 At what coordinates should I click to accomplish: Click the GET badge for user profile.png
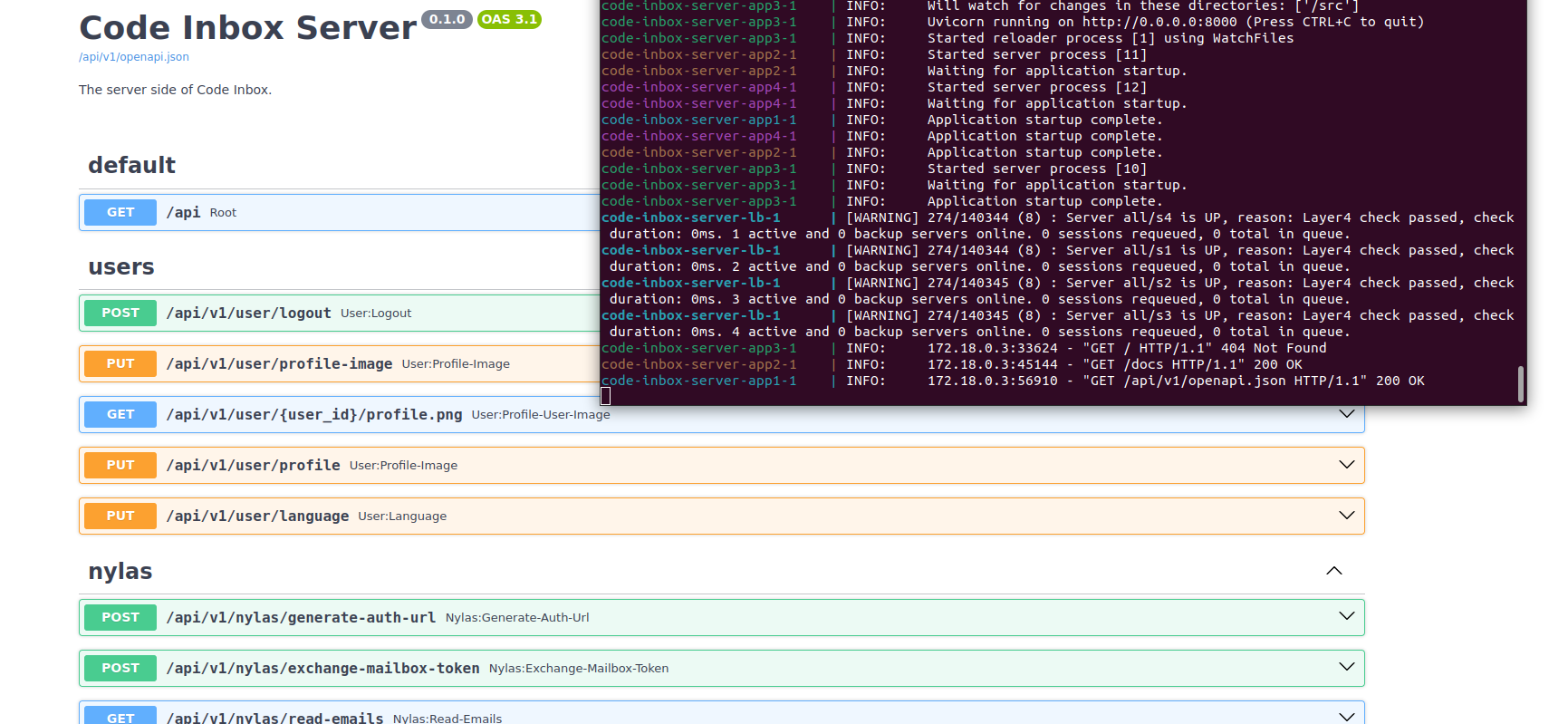click(x=120, y=414)
